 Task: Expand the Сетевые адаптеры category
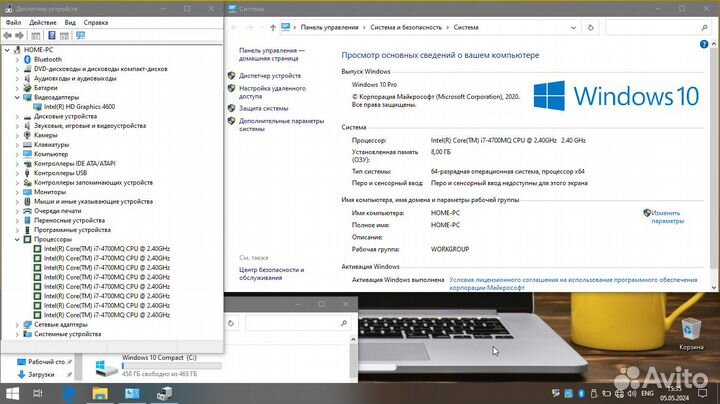tap(17, 325)
